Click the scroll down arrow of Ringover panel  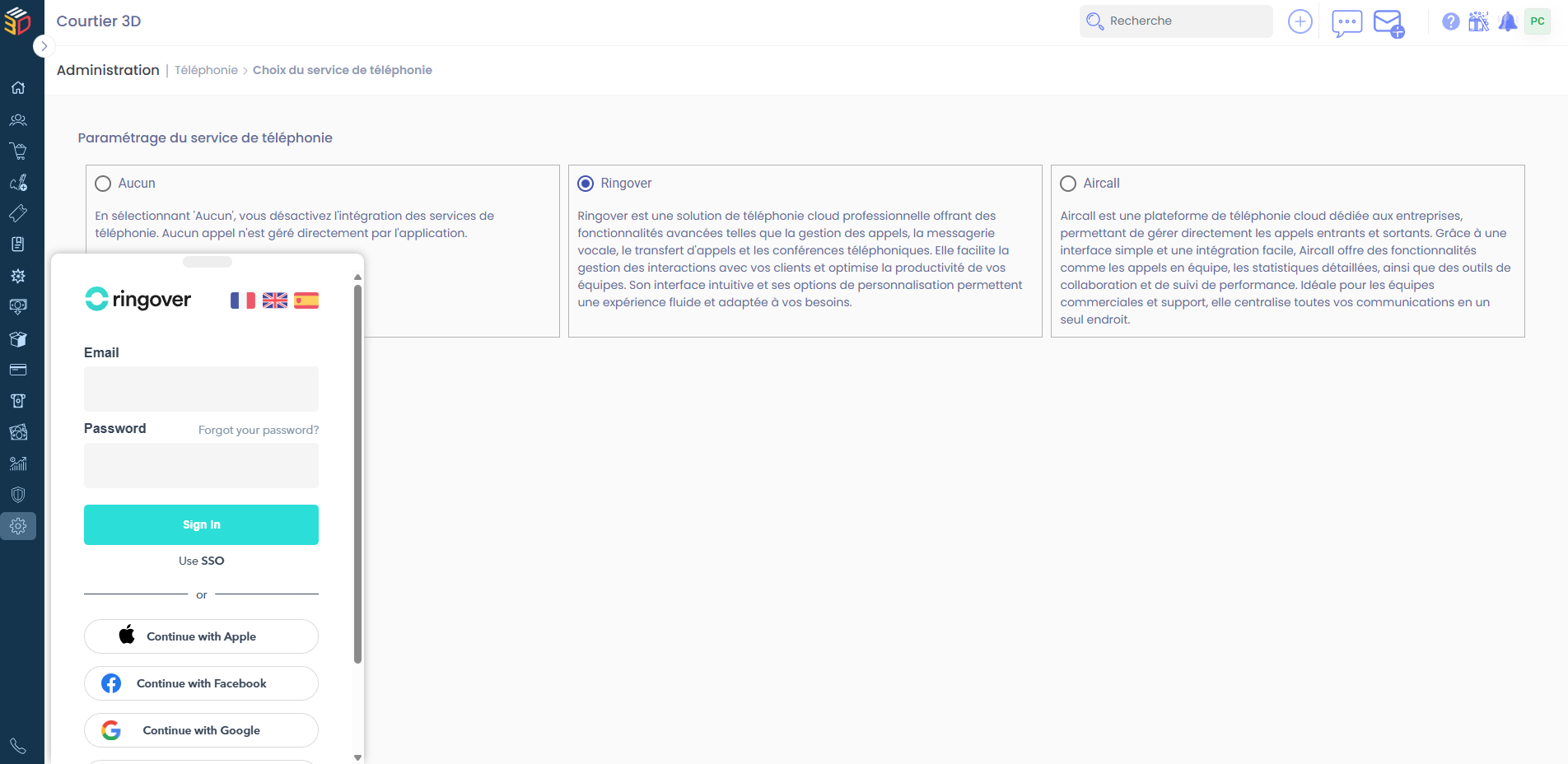pyautogui.click(x=357, y=757)
